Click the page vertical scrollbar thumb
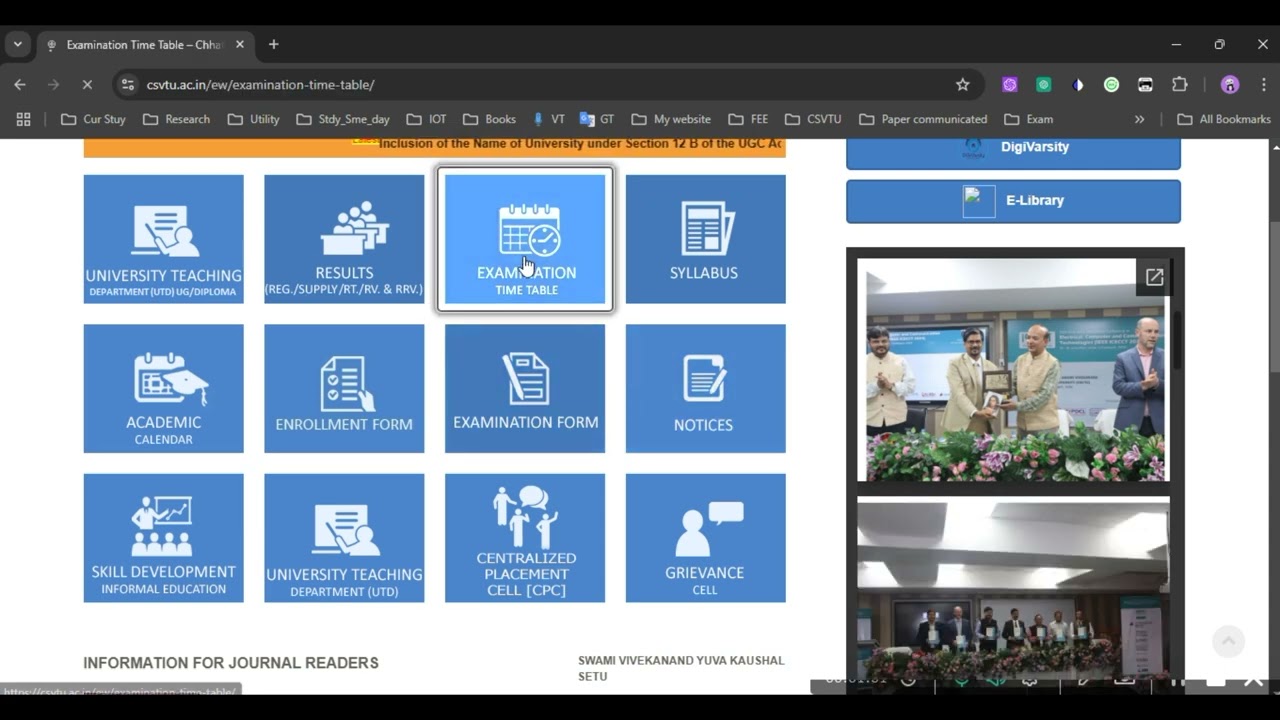 coord(1274,295)
